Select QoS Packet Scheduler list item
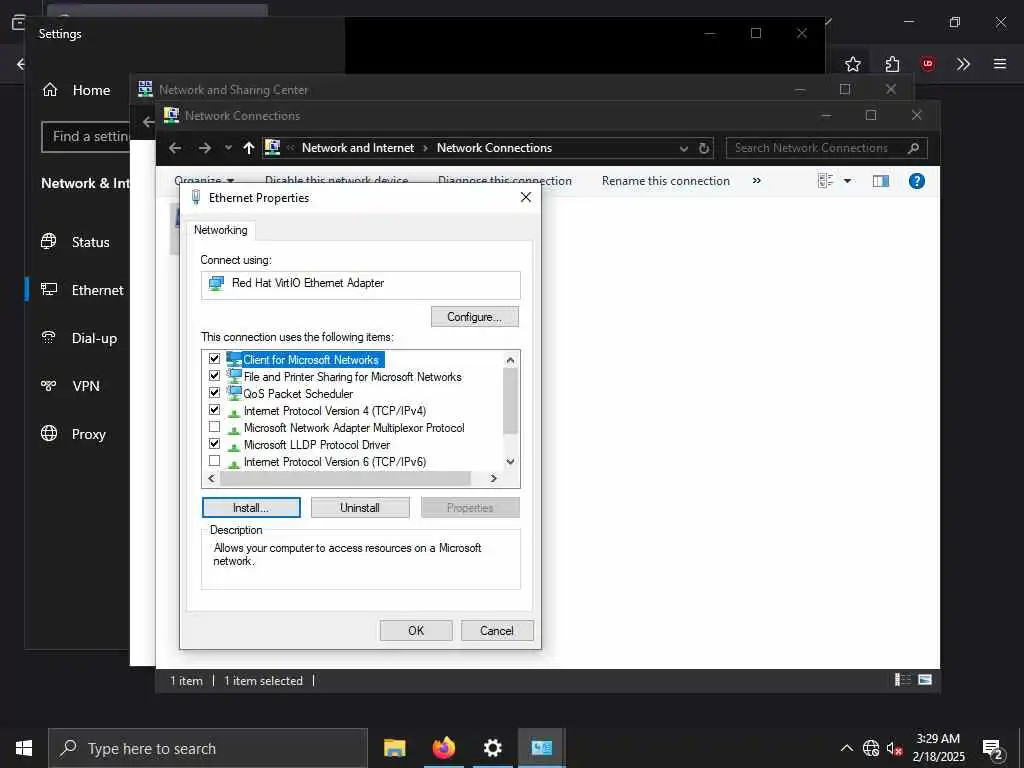This screenshot has width=1024, height=768. point(298,394)
